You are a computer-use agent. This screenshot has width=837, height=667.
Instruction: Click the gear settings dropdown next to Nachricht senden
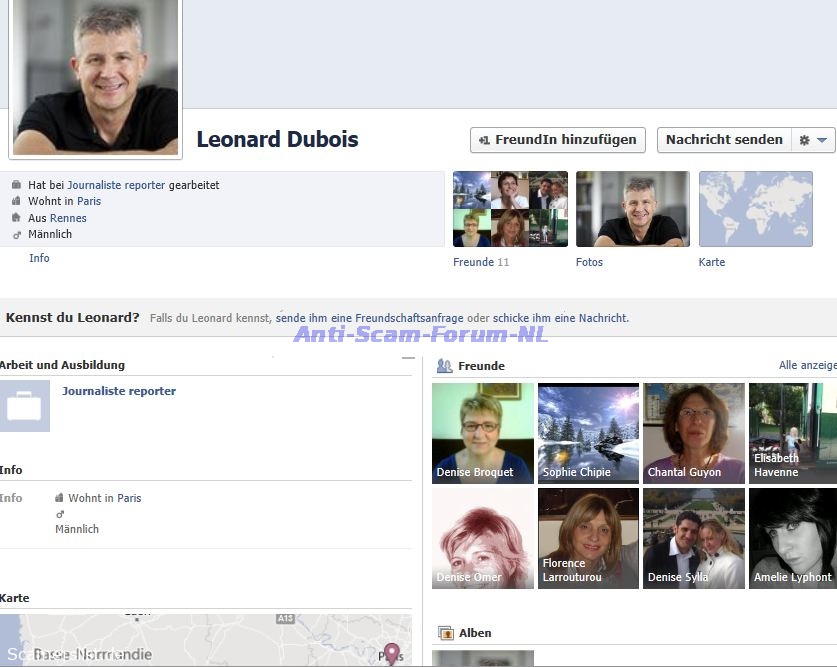tap(813, 140)
